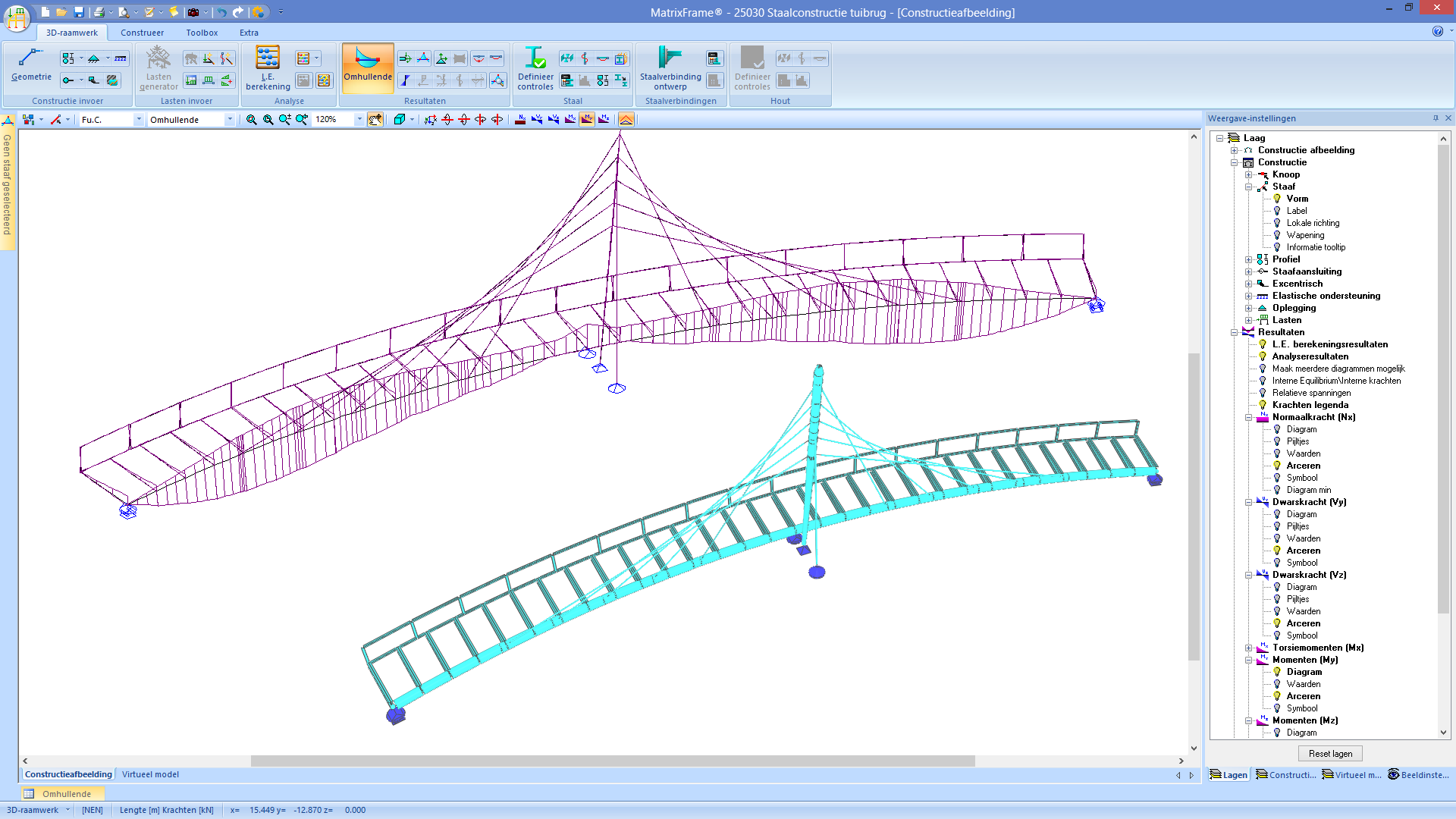Open the 120% zoom level dropdown
1456x819 pixels.
click(x=359, y=120)
